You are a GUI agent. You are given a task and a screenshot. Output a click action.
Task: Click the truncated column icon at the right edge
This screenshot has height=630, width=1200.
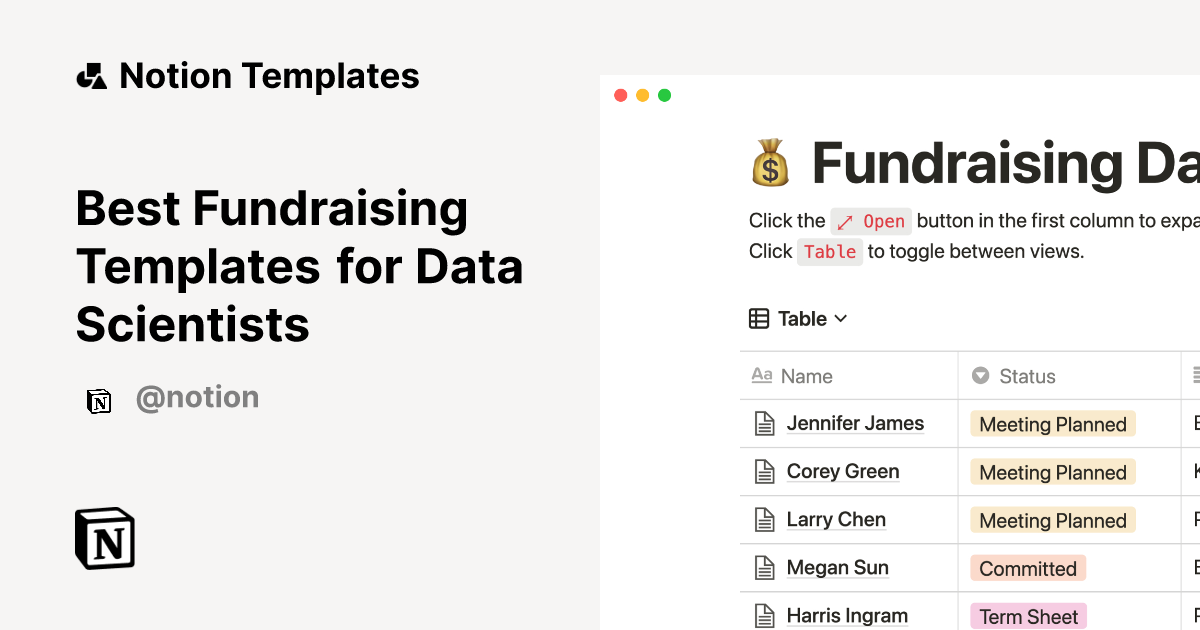(x=1195, y=374)
